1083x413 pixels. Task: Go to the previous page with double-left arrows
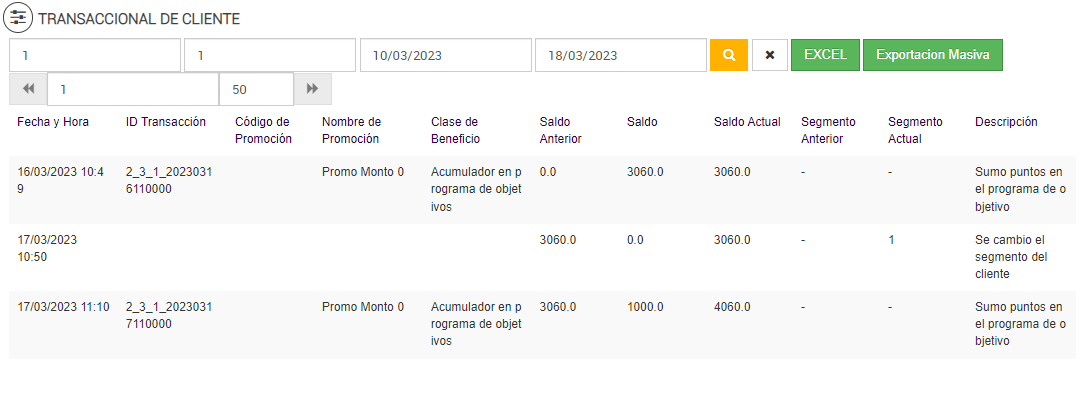point(28,89)
